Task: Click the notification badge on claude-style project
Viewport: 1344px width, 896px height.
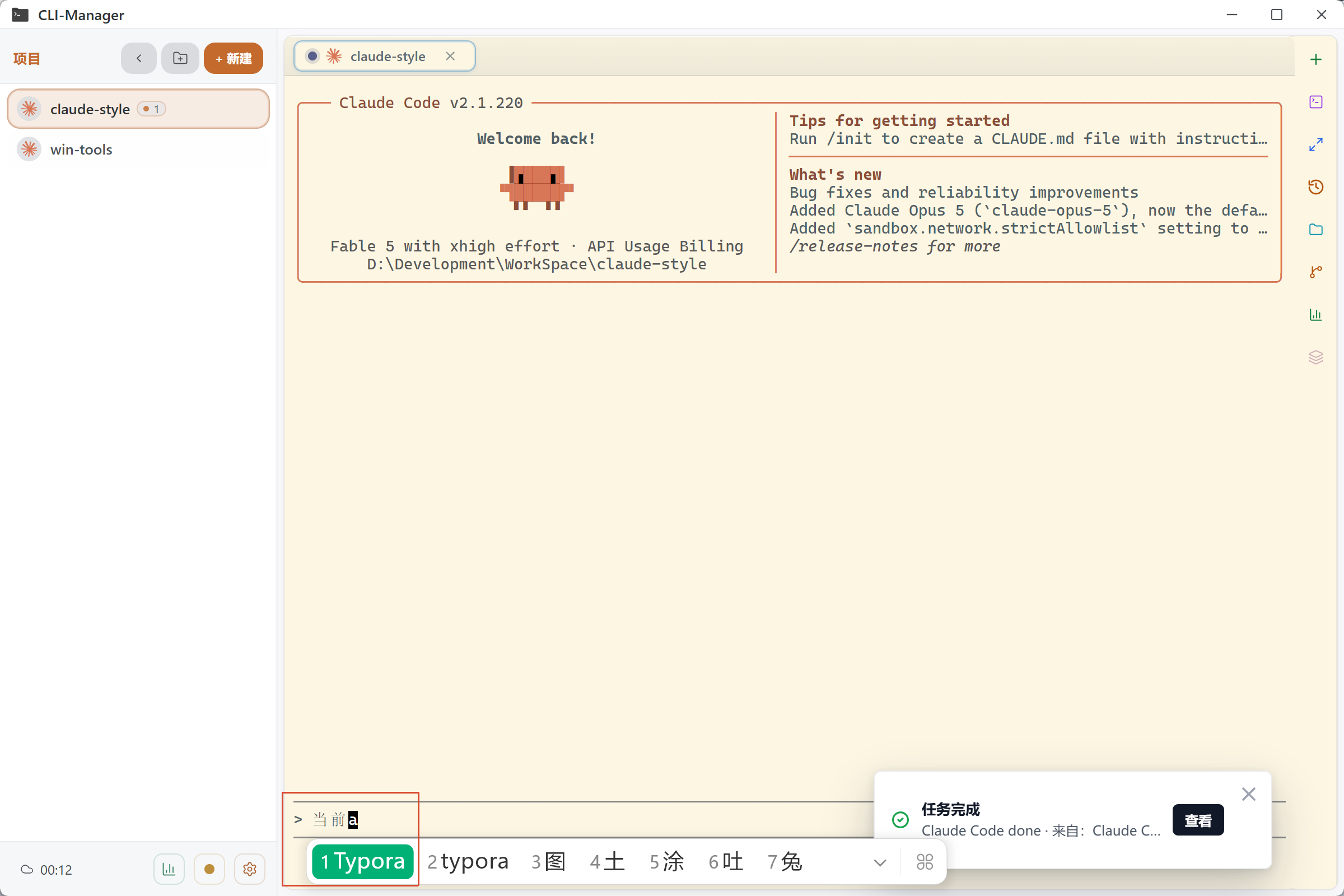Action: tap(151, 109)
